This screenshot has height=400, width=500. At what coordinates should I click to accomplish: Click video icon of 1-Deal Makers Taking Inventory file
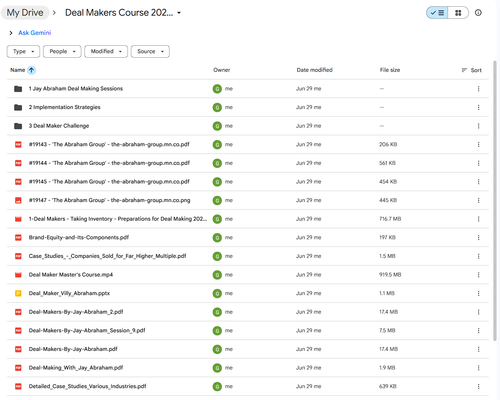pyautogui.click(x=18, y=219)
